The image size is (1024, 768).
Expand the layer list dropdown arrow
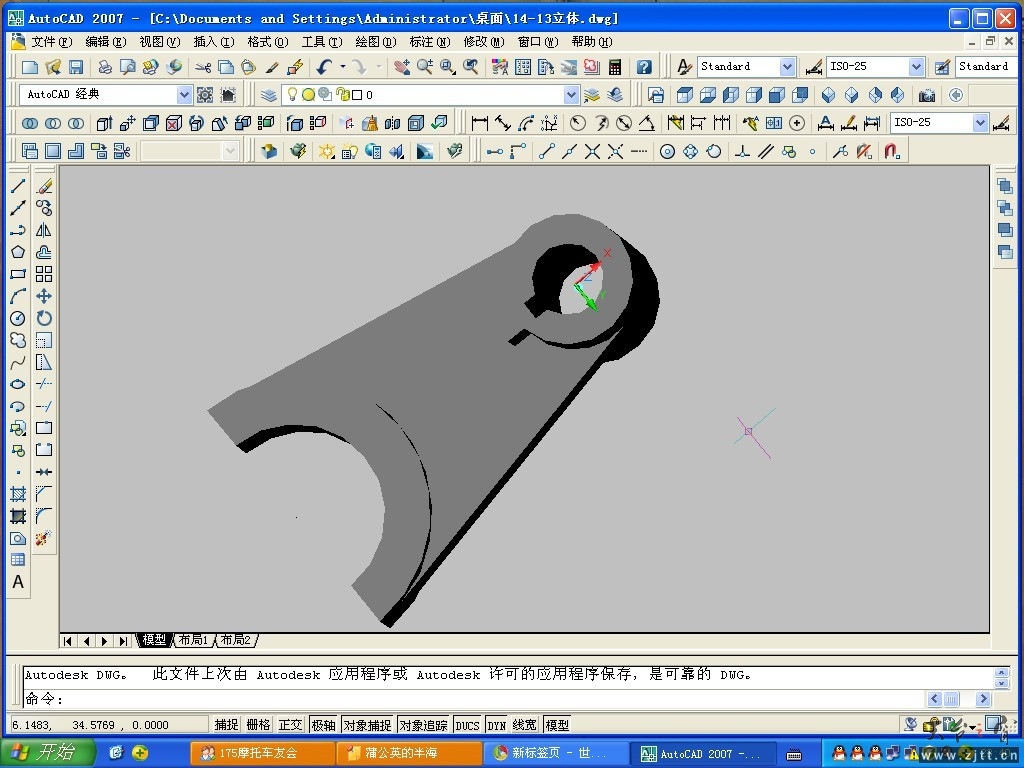click(571, 95)
